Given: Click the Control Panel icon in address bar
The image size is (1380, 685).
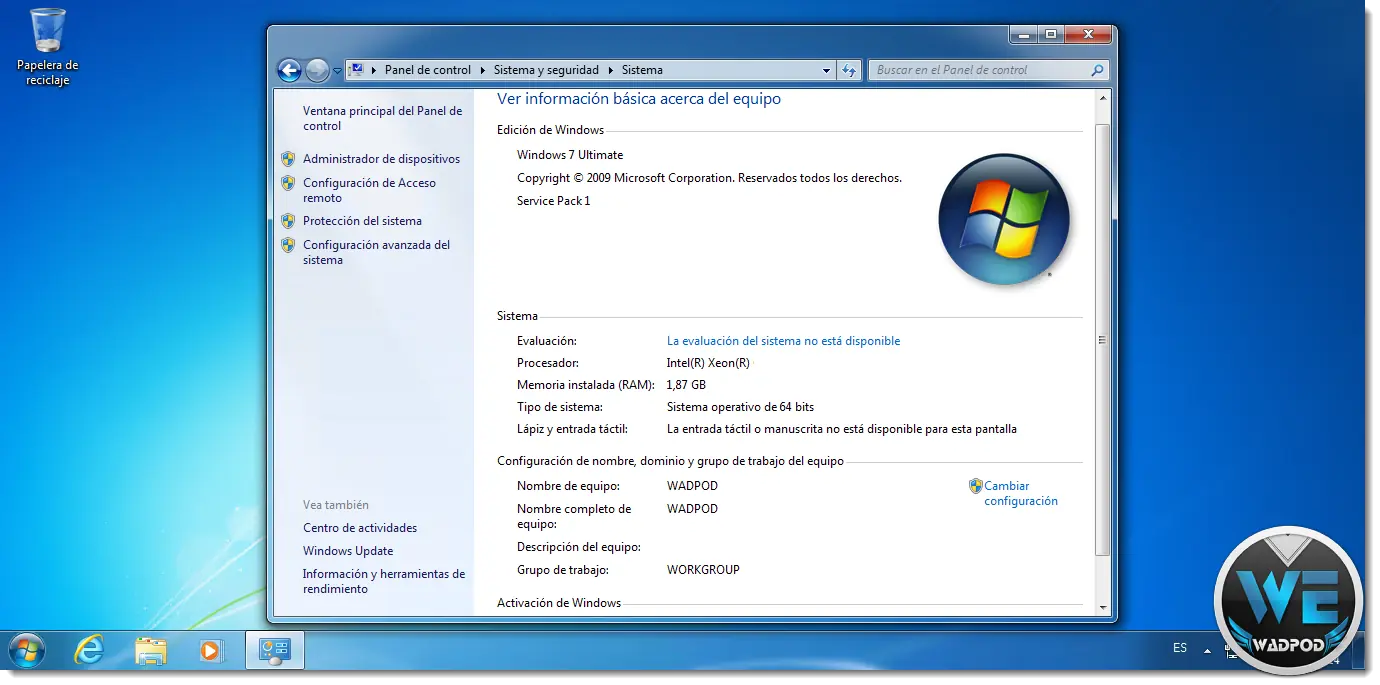Looking at the screenshot, I should point(355,70).
